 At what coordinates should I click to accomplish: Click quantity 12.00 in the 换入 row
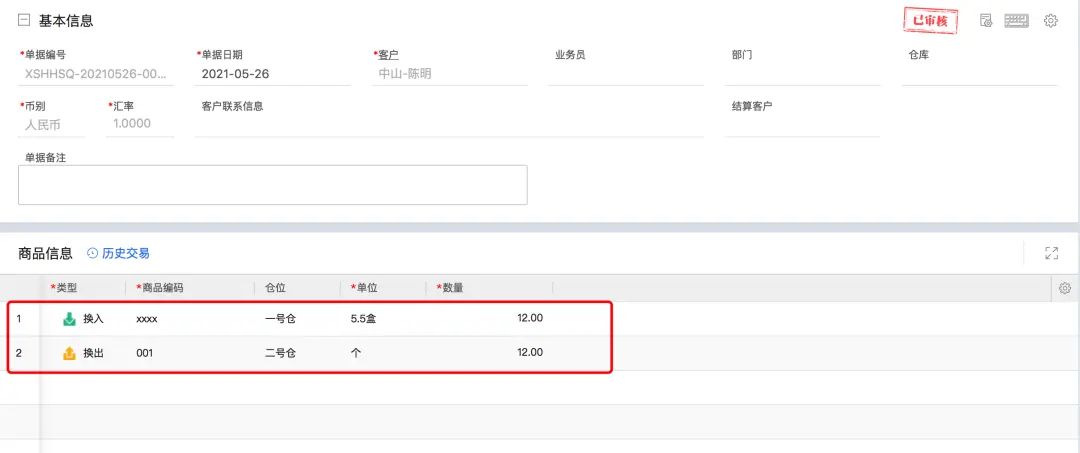pos(530,318)
